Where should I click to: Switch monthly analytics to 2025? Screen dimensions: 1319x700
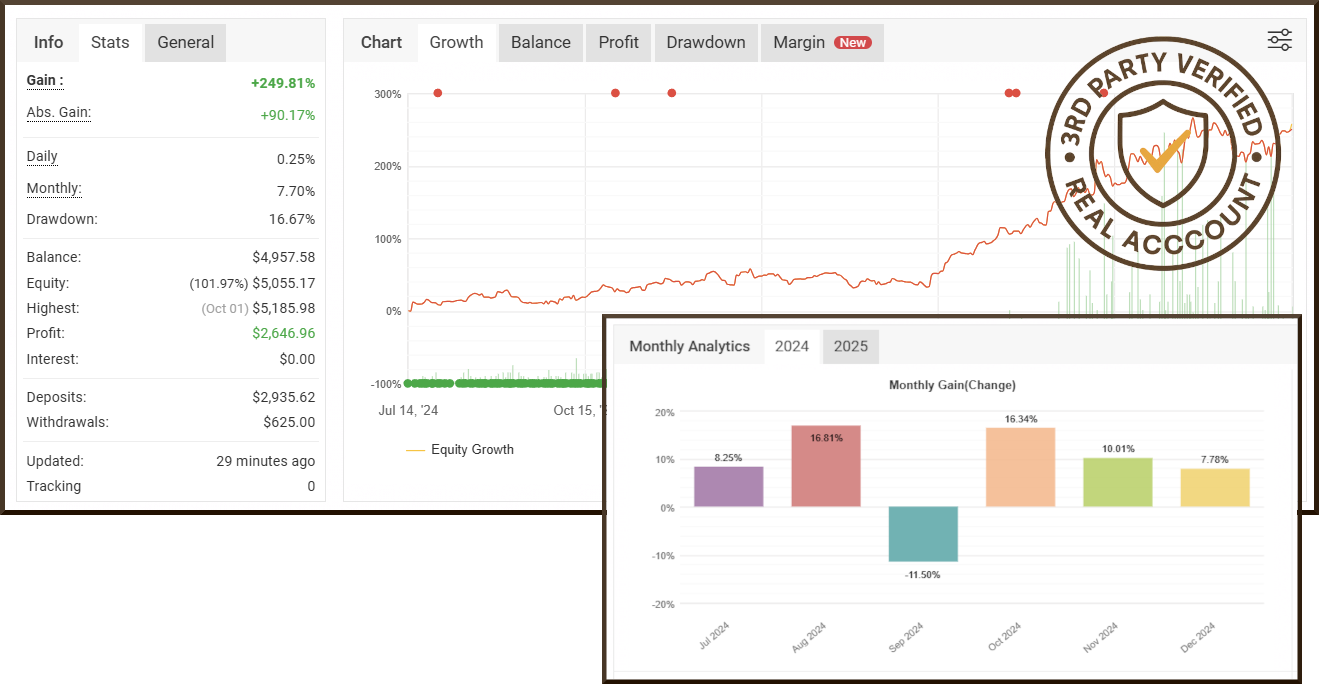(850, 347)
